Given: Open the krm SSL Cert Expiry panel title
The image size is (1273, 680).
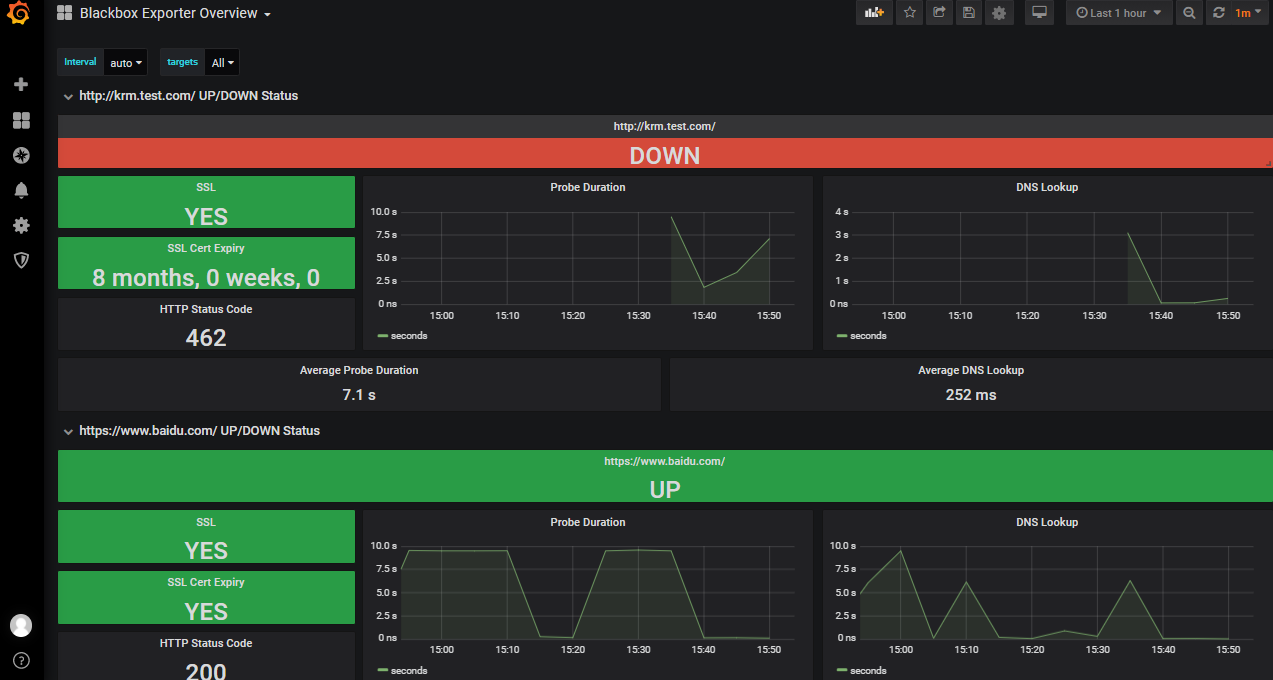Looking at the screenshot, I should coord(206,248).
